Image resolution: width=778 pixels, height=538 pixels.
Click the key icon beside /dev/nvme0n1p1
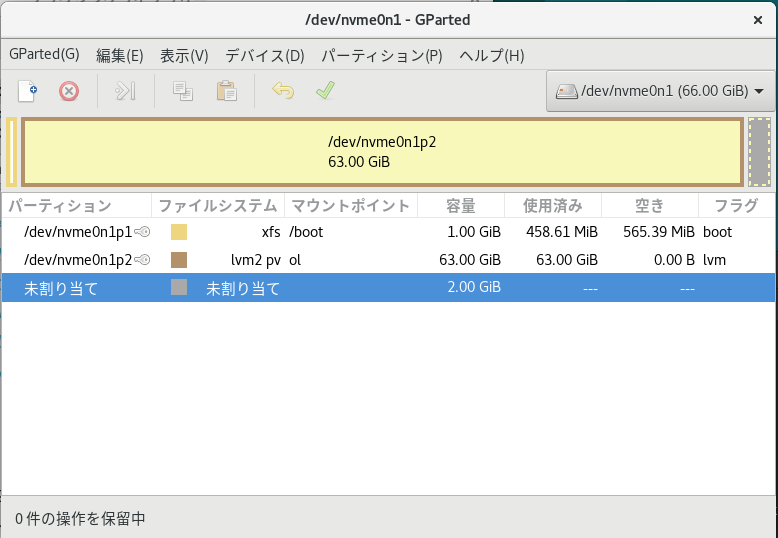(x=143, y=232)
